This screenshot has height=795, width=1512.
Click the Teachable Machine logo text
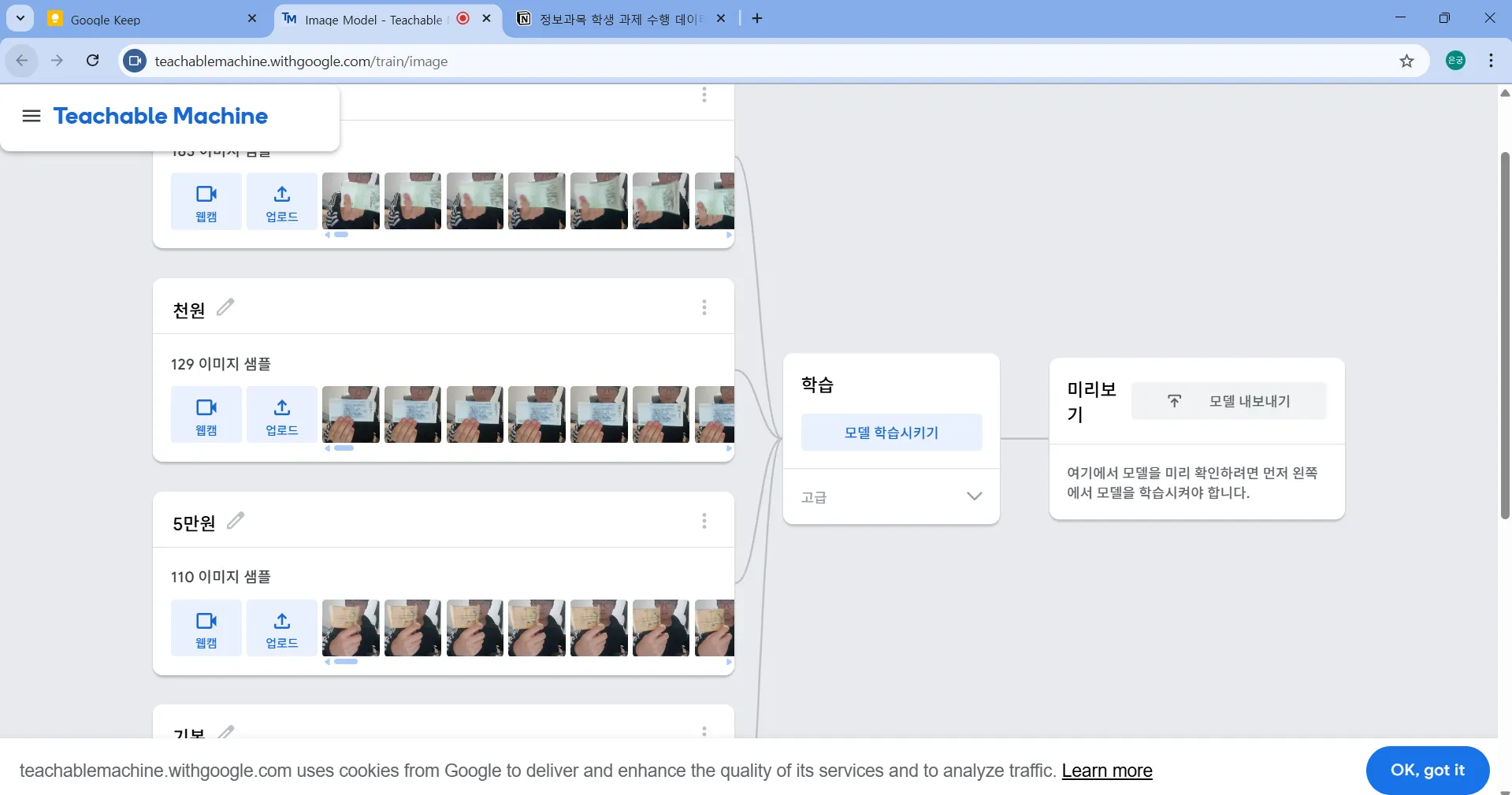click(161, 116)
